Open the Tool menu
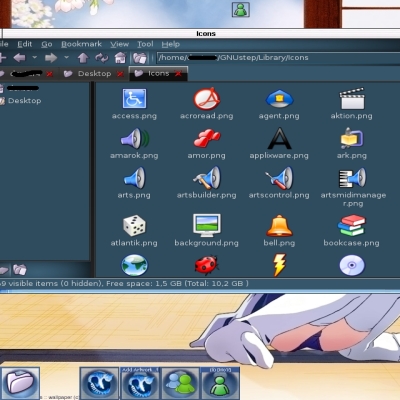Screen dimensions: 400x400 coord(145,44)
